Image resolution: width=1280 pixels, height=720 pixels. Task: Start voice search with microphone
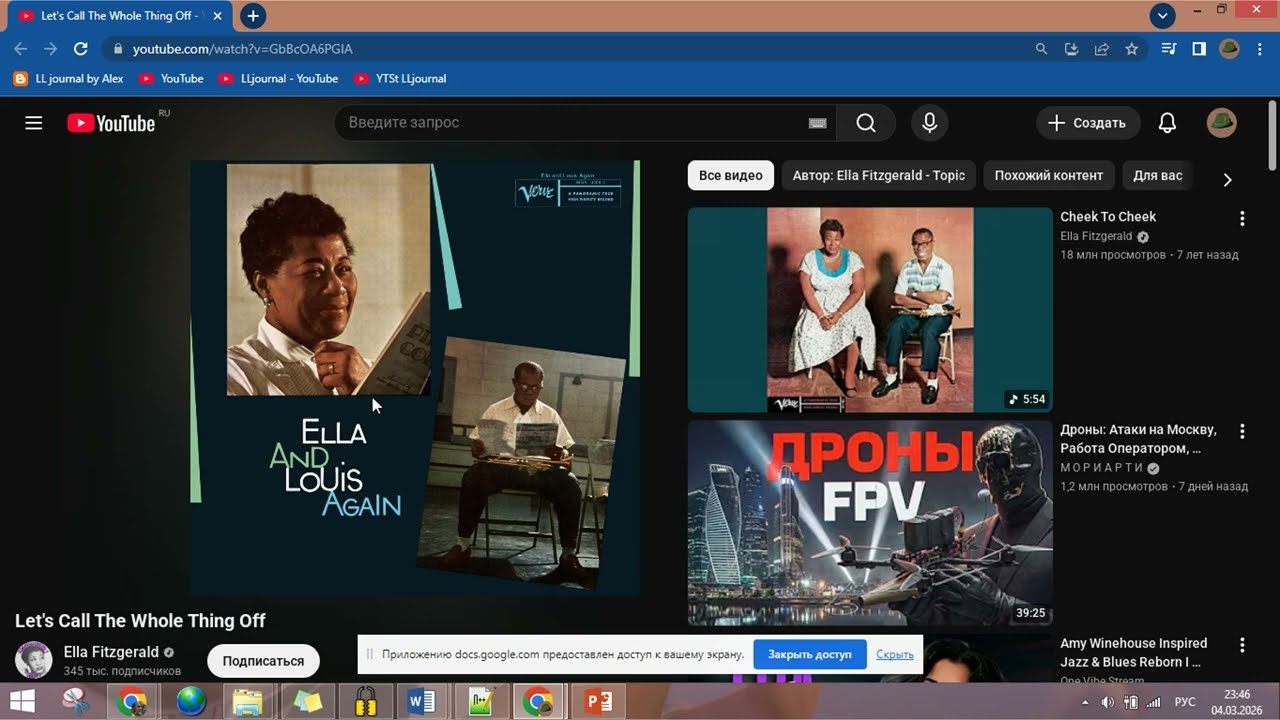tap(930, 123)
